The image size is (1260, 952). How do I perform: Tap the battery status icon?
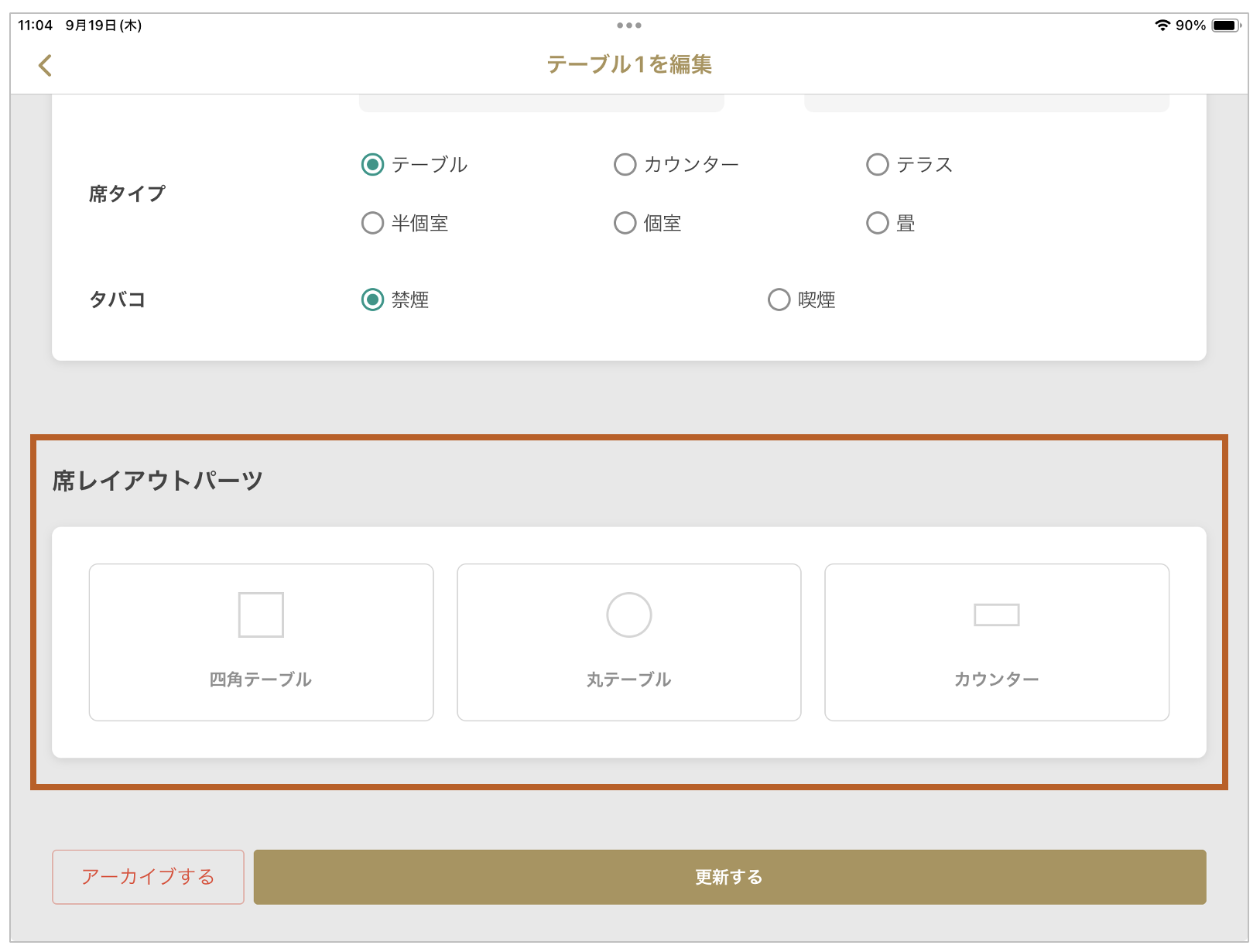(x=1225, y=26)
